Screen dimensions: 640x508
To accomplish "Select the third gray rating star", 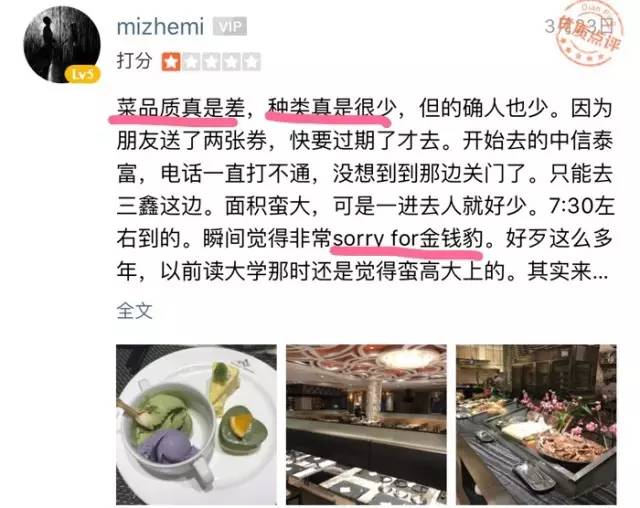I will coord(211,62).
